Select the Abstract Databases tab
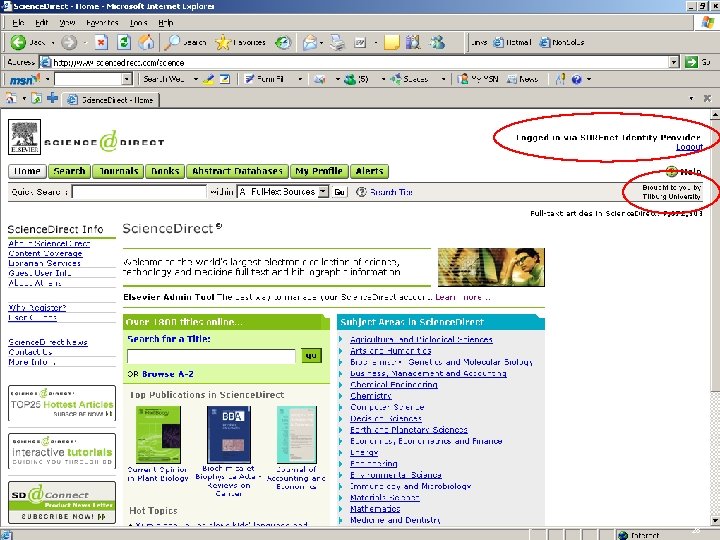The height and width of the screenshot is (540, 720). [x=237, y=171]
